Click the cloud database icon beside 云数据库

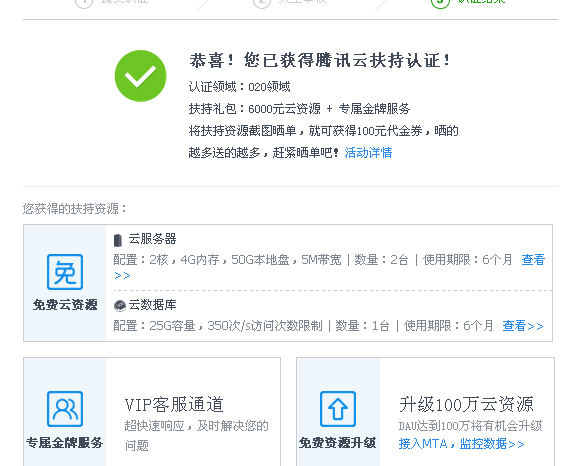click(x=119, y=306)
